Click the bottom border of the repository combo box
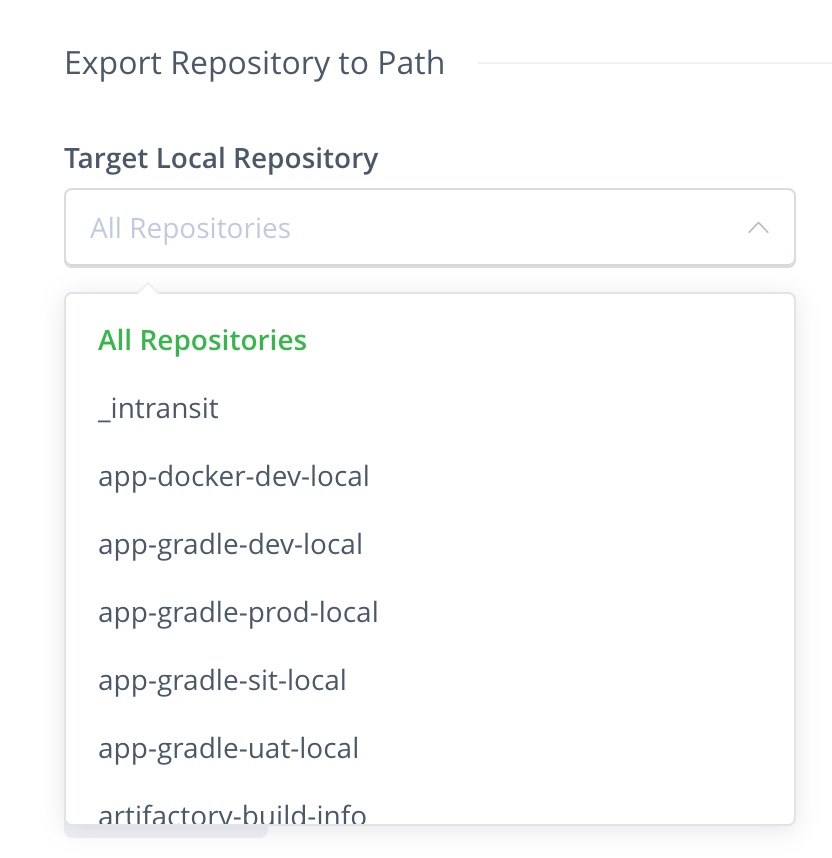The height and width of the screenshot is (858, 832). [430, 265]
